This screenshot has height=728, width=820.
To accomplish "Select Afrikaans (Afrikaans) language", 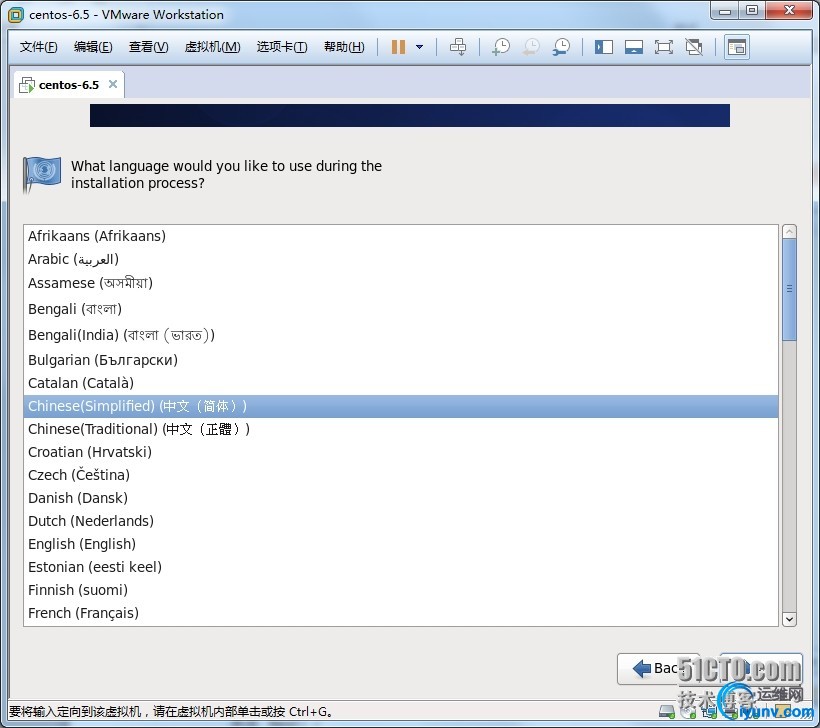I will [401, 236].
